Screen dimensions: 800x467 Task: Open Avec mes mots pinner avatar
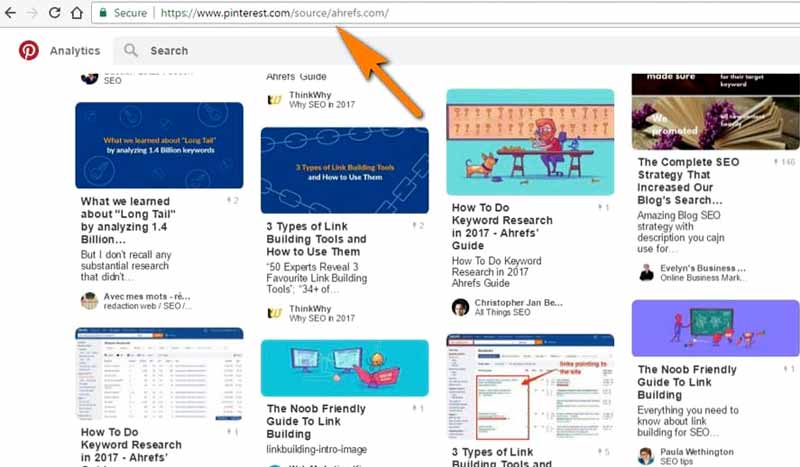tap(89, 301)
